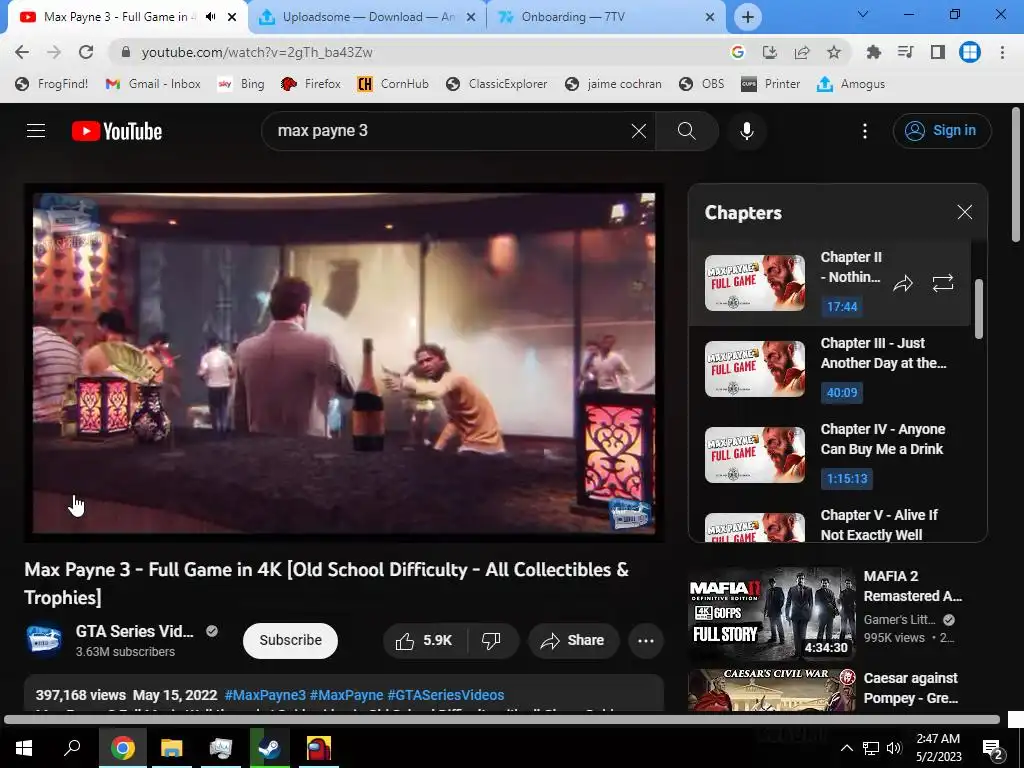Install app via address bar icon
The image size is (1024, 768).
coord(770,52)
